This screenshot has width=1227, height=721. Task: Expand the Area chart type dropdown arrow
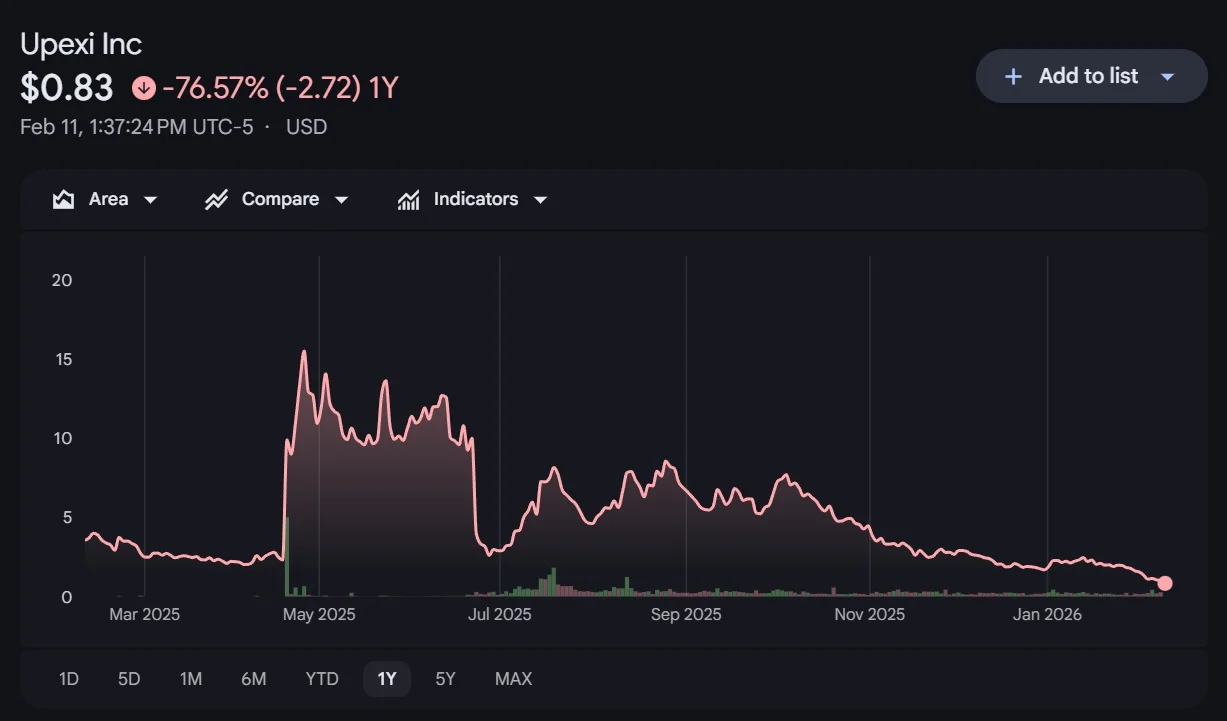151,200
